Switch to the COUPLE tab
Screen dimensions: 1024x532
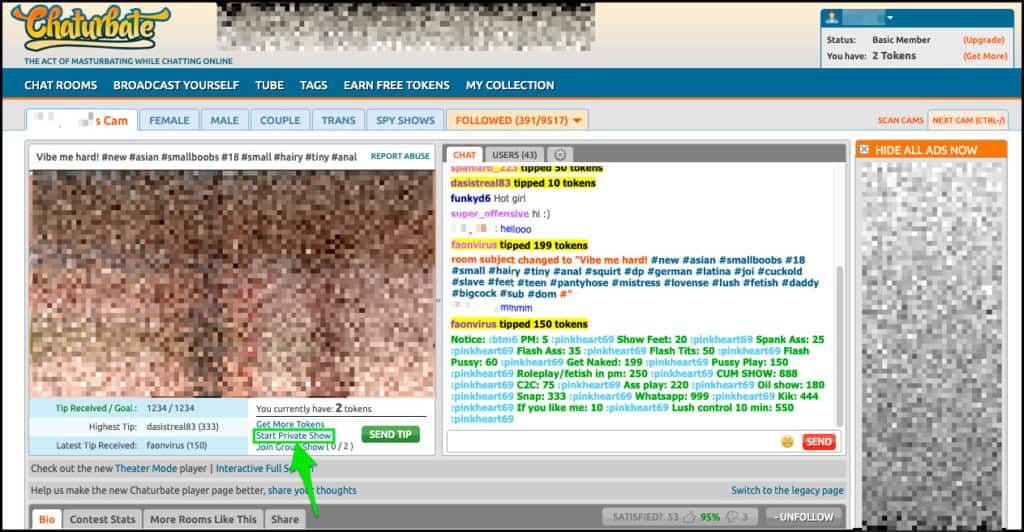click(280, 120)
